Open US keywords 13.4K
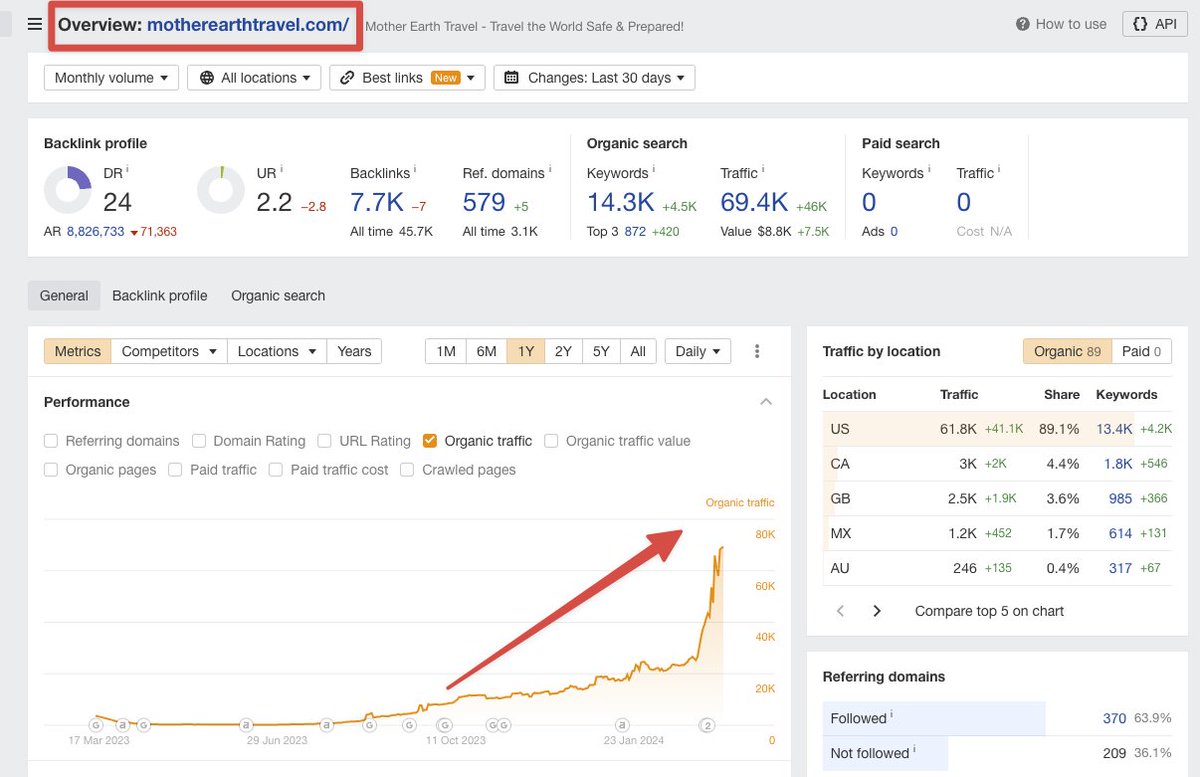The width and height of the screenshot is (1200, 777). (1114, 429)
